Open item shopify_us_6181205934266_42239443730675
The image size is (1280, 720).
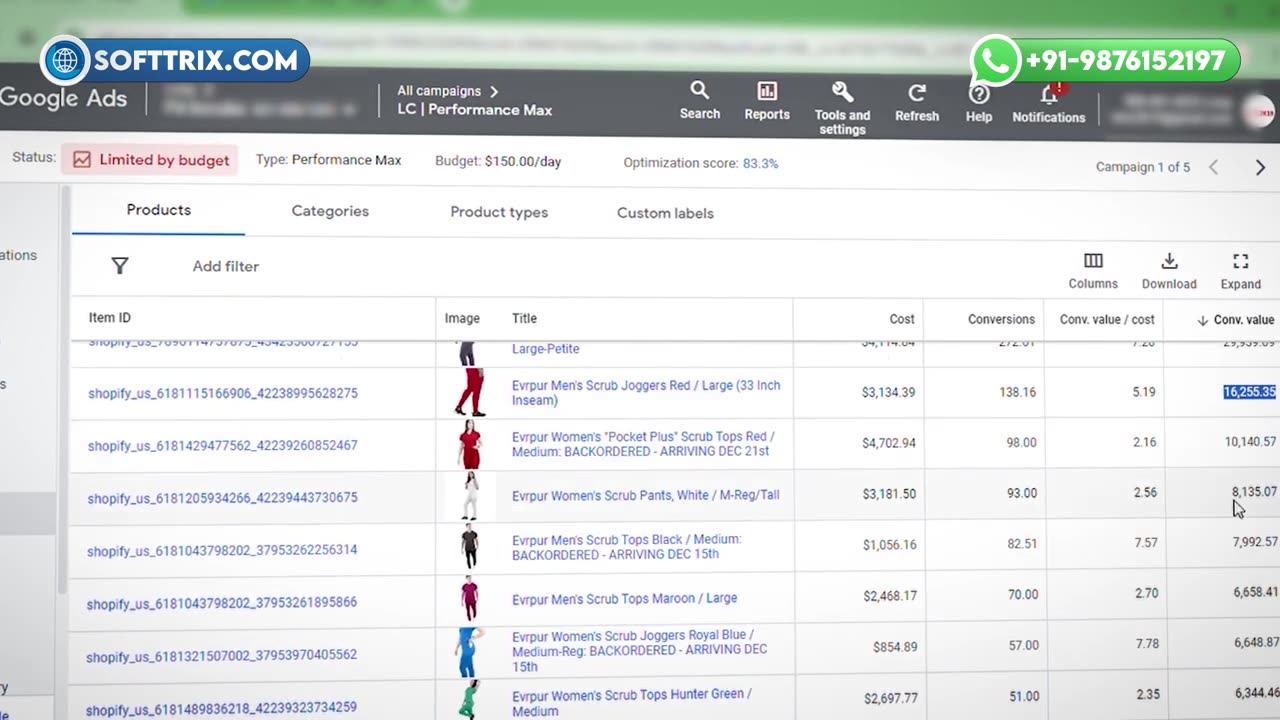pyautogui.click(x=222, y=497)
